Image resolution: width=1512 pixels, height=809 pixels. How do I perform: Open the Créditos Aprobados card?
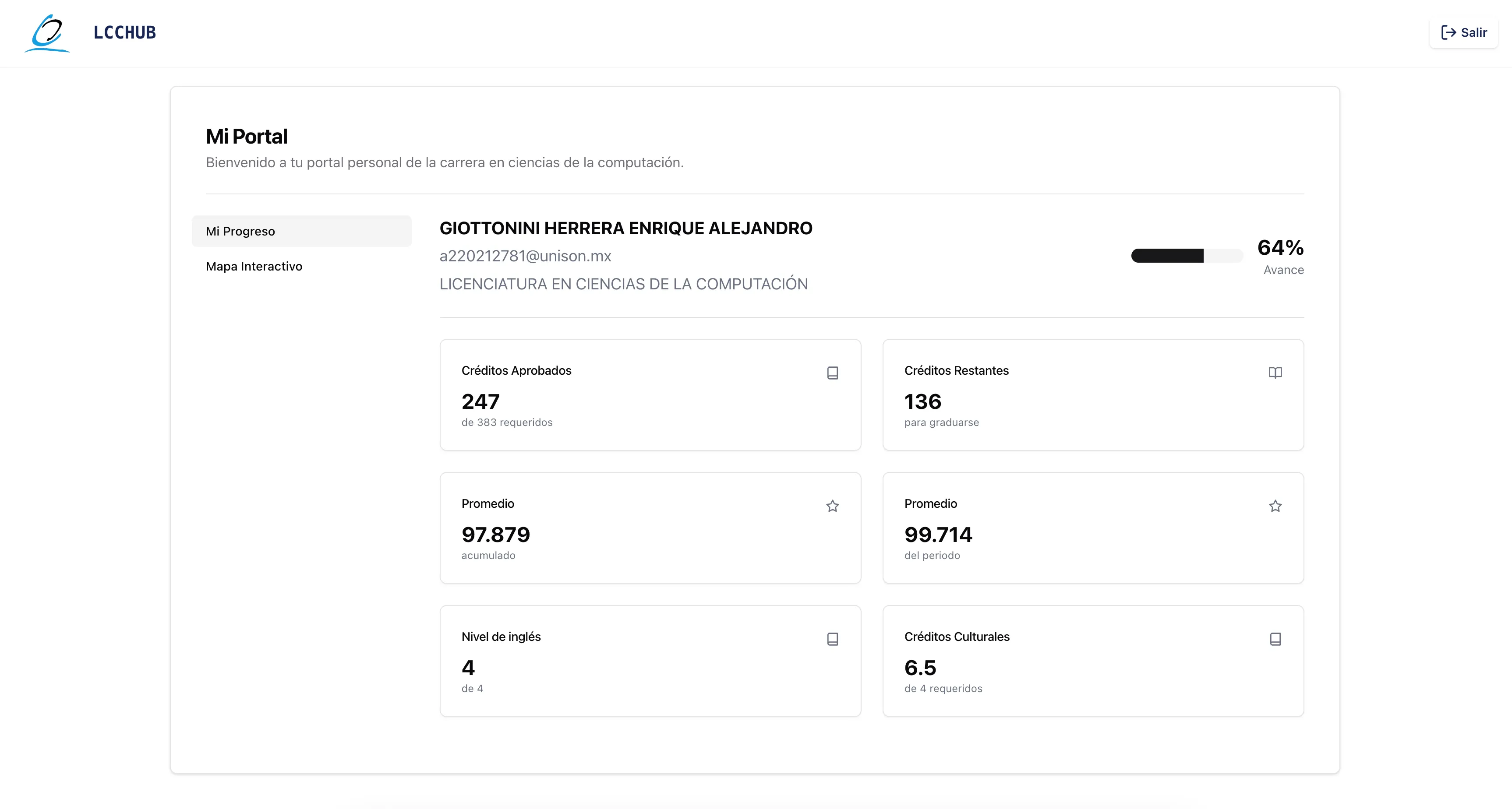[x=650, y=395]
